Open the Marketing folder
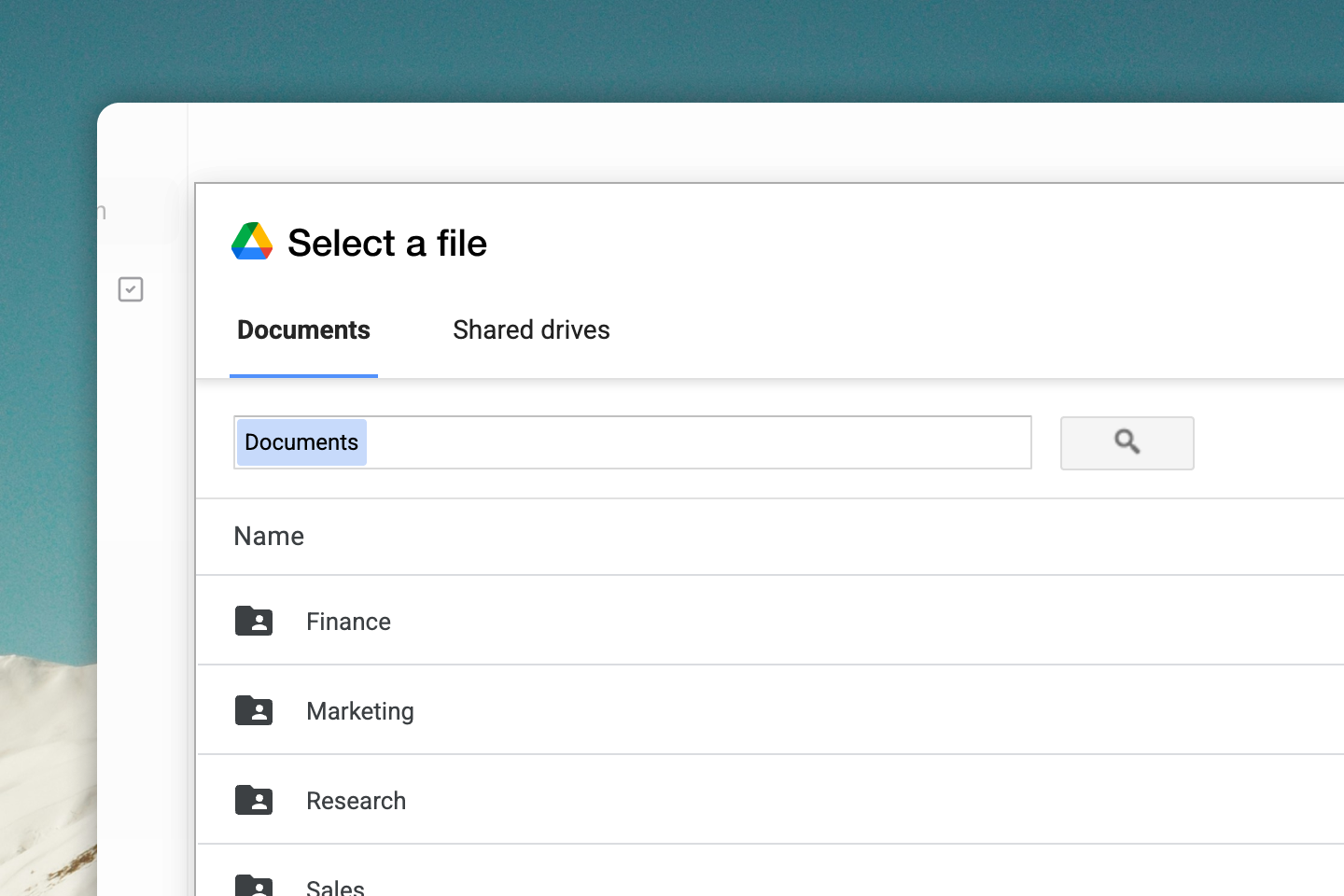 coord(360,710)
